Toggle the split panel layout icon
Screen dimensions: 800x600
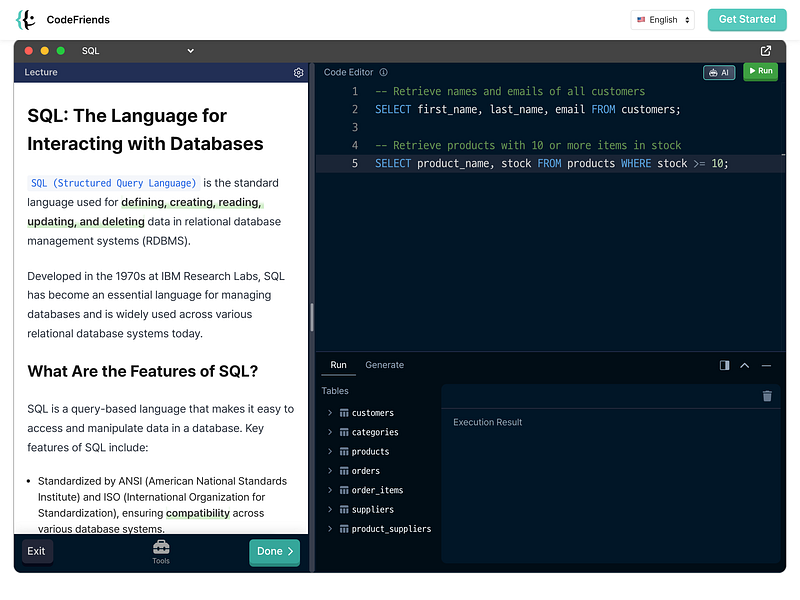point(724,366)
